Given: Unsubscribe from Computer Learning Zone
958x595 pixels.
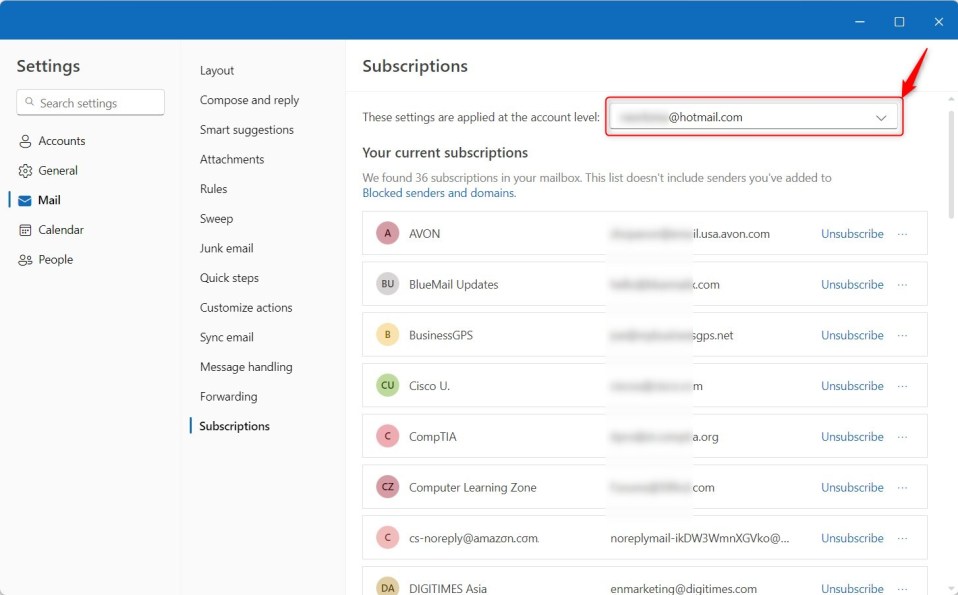Looking at the screenshot, I should [852, 487].
